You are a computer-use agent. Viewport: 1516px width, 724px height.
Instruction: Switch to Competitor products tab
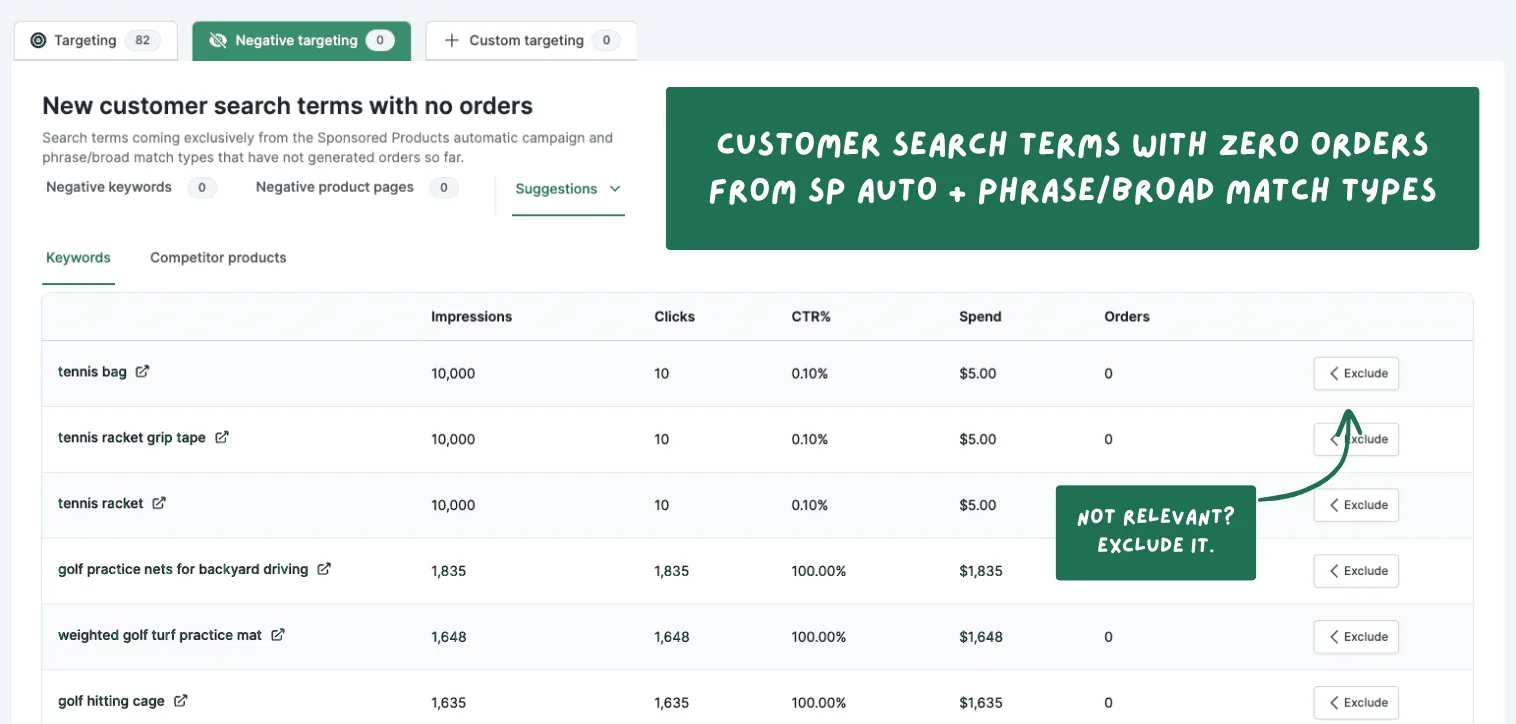tap(218, 258)
